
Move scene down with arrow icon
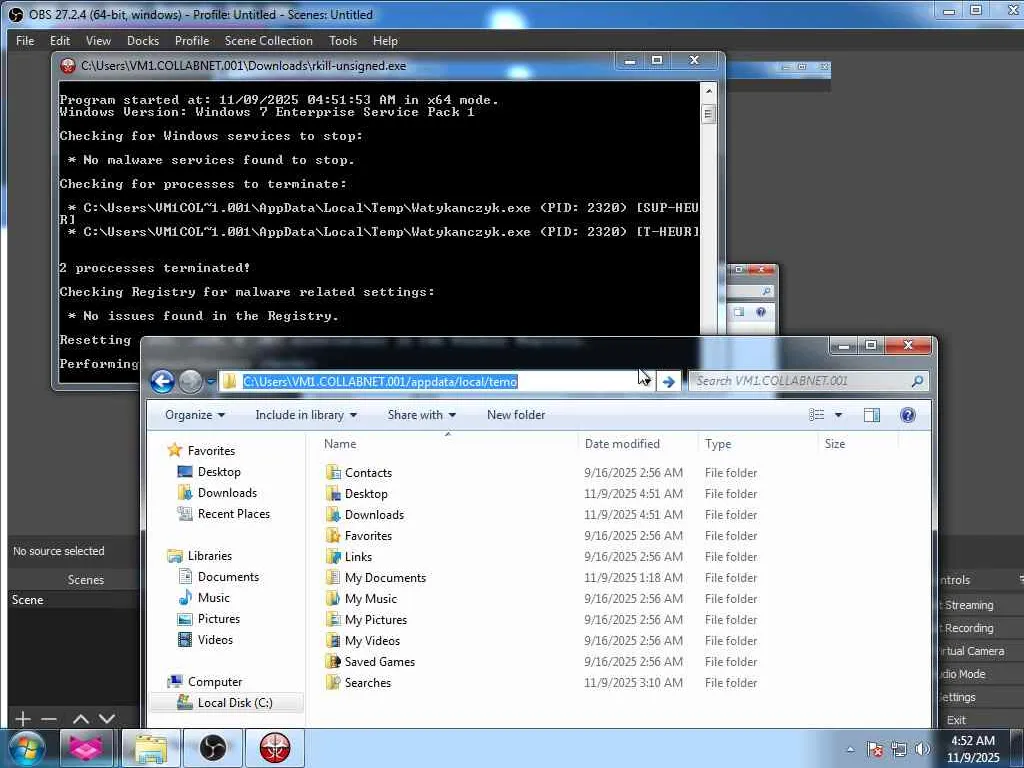click(107, 719)
